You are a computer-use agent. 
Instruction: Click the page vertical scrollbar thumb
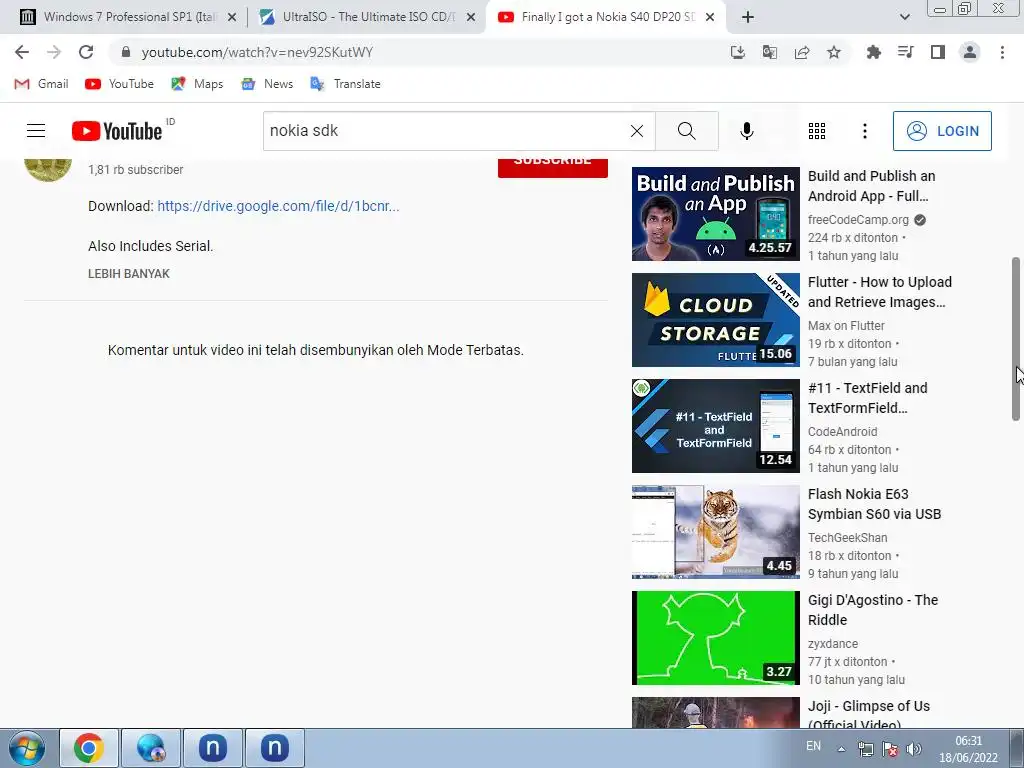click(1016, 339)
